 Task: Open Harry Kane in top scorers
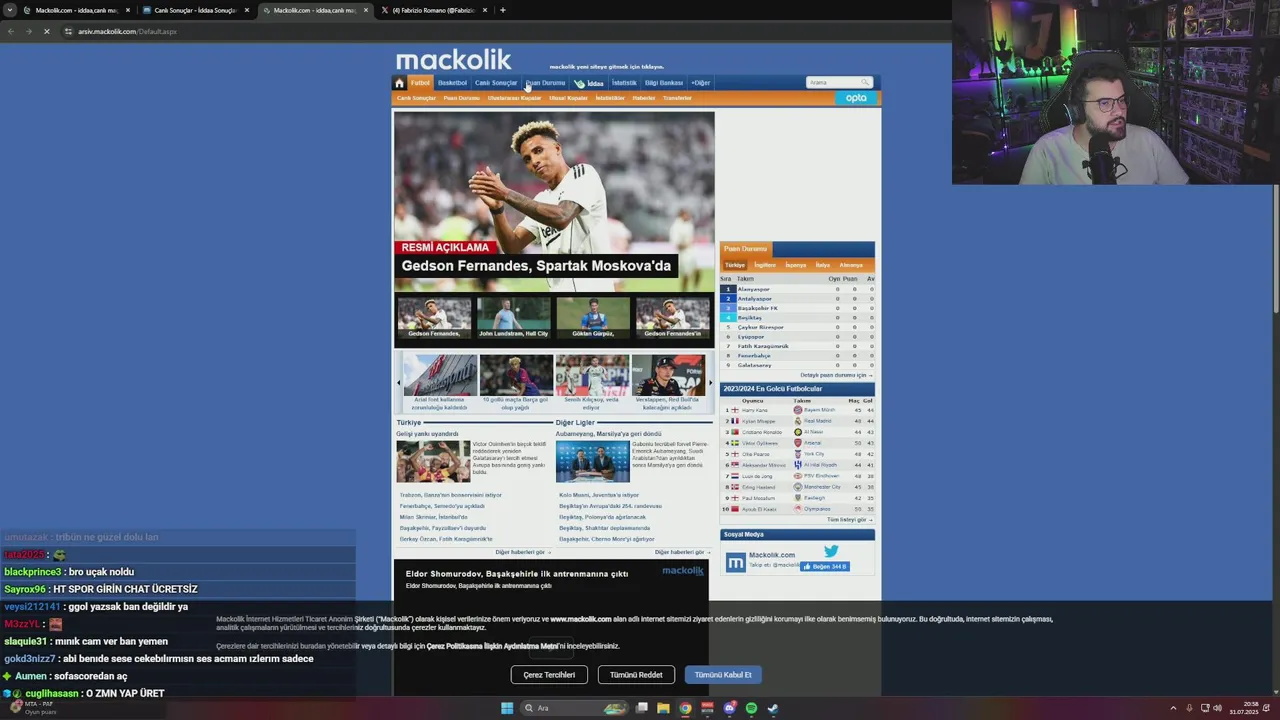[755, 410]
